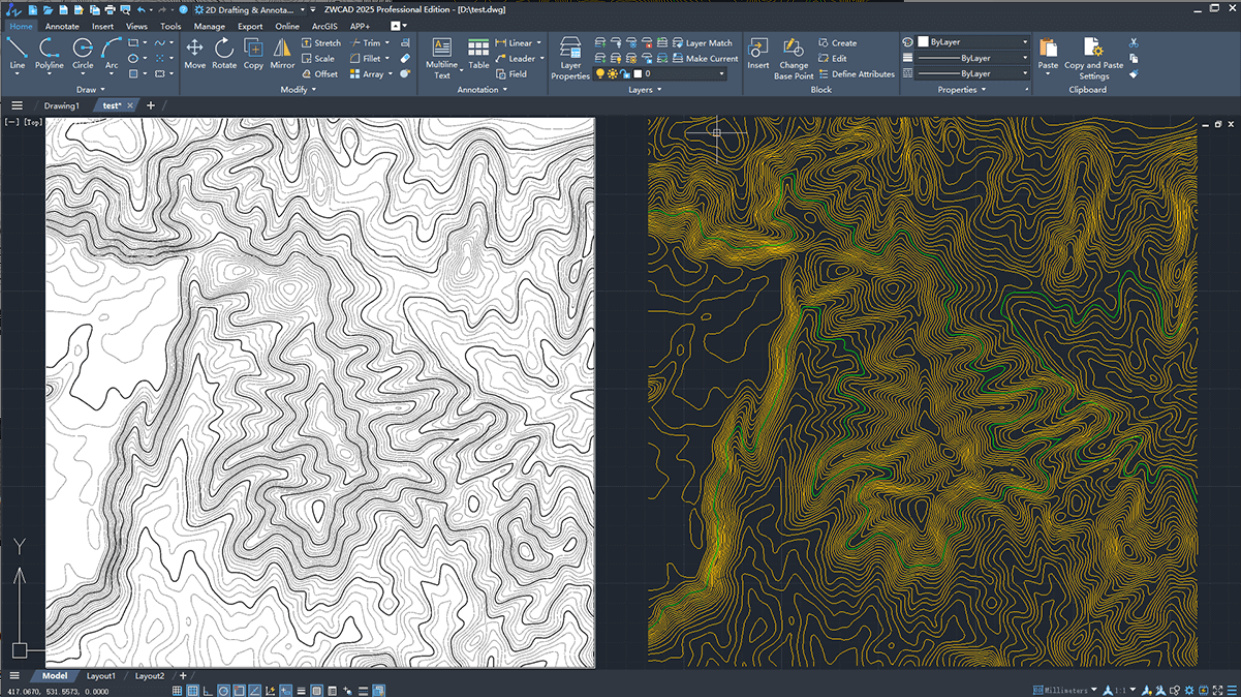
Task: Click the ByLayer color swatch
Action: click(x=923, y=43)
